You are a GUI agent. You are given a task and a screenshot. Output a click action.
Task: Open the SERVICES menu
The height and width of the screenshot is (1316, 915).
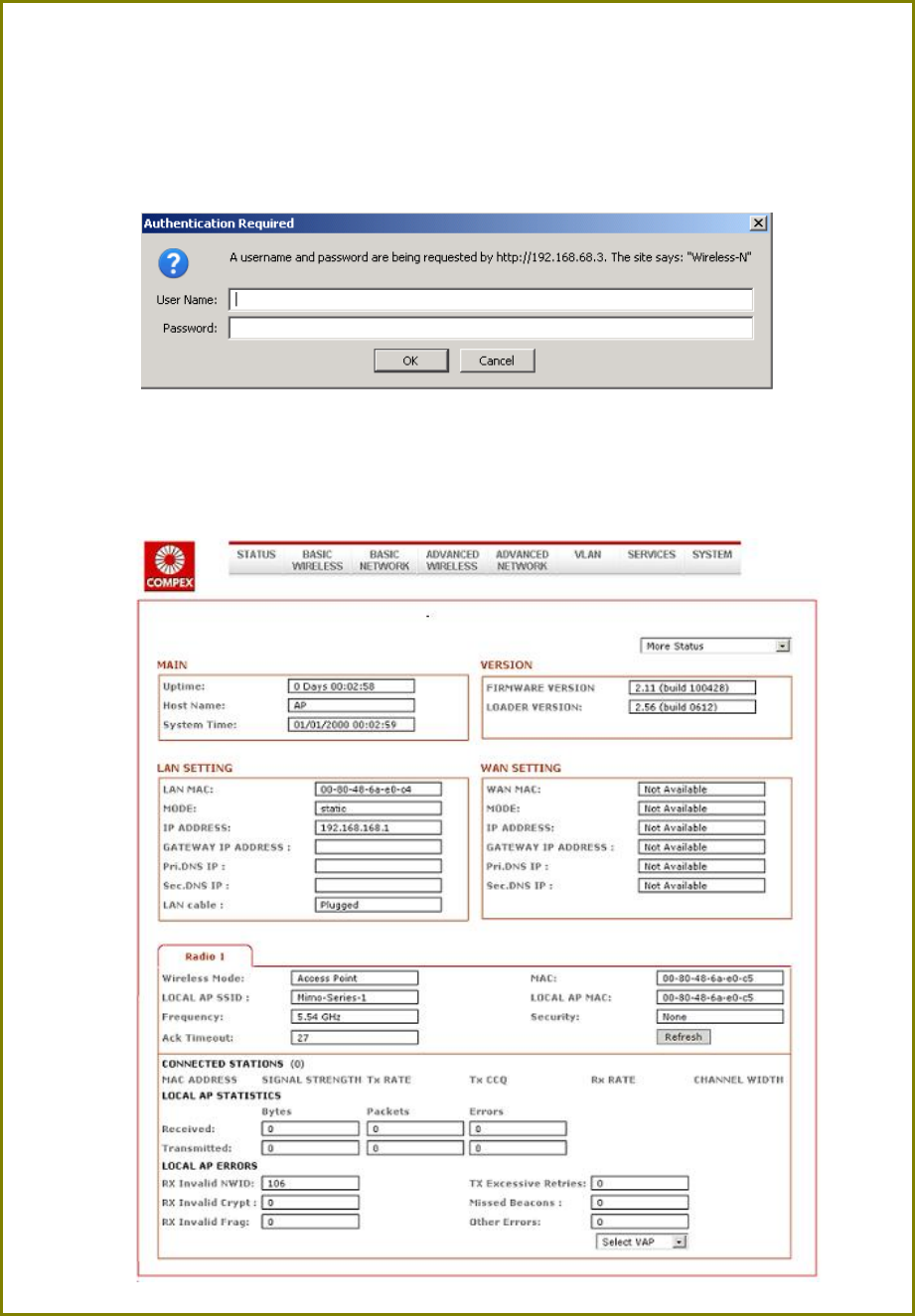(x=652, y=554)
